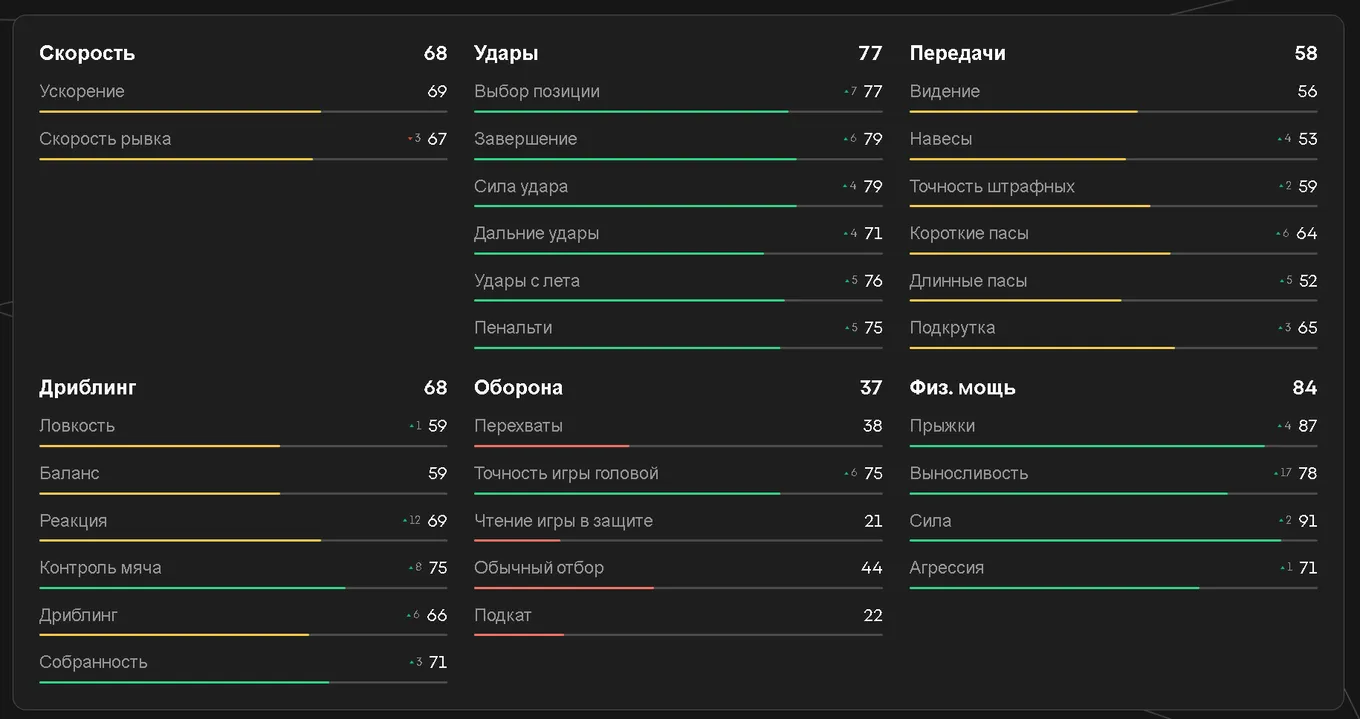Click the Завершение attribute label
This screenshot has width=1360, height=719.
coord(525,139)
